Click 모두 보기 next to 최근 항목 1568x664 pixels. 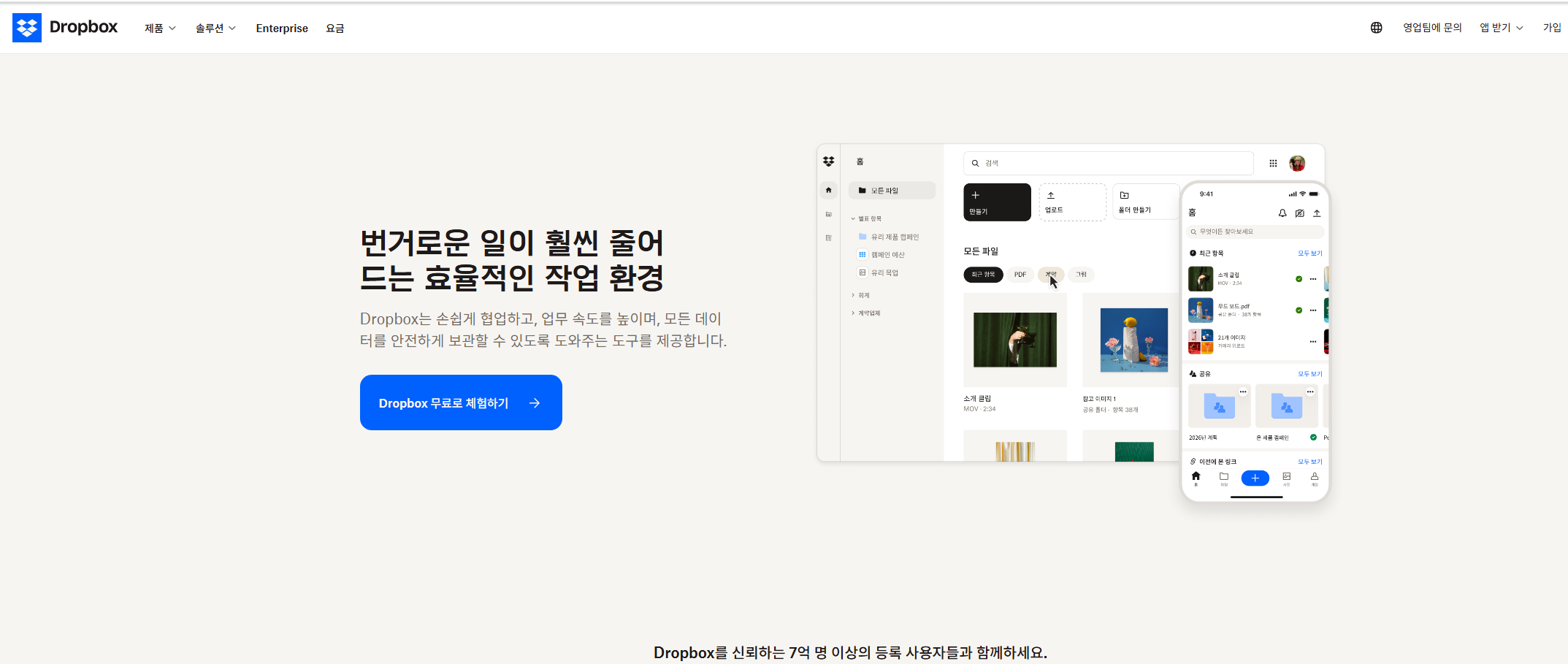pyautogui.click(x=1309, y=253)
